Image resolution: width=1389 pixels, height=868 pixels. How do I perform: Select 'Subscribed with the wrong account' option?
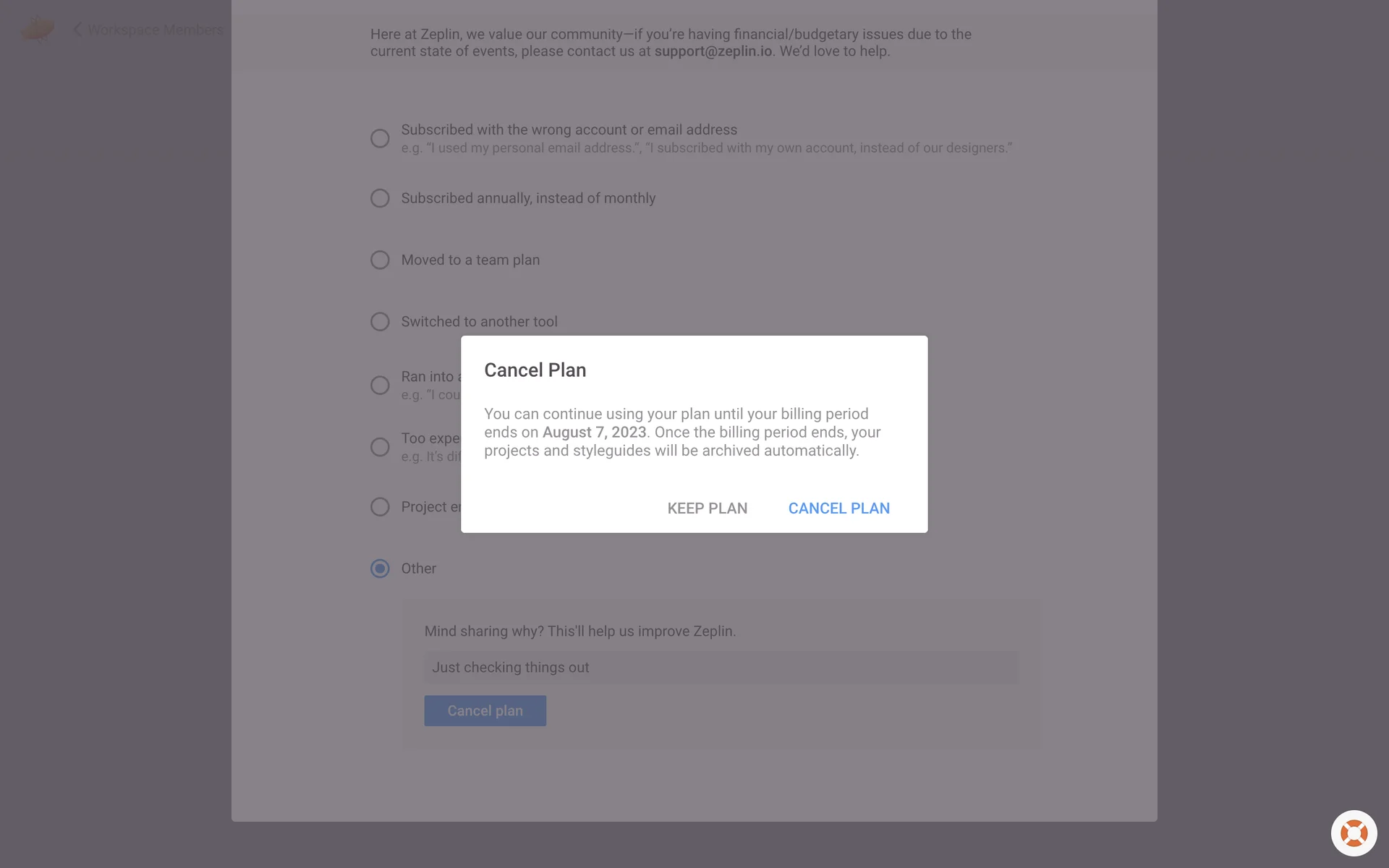pyautogui.click(x=380, y=138)
